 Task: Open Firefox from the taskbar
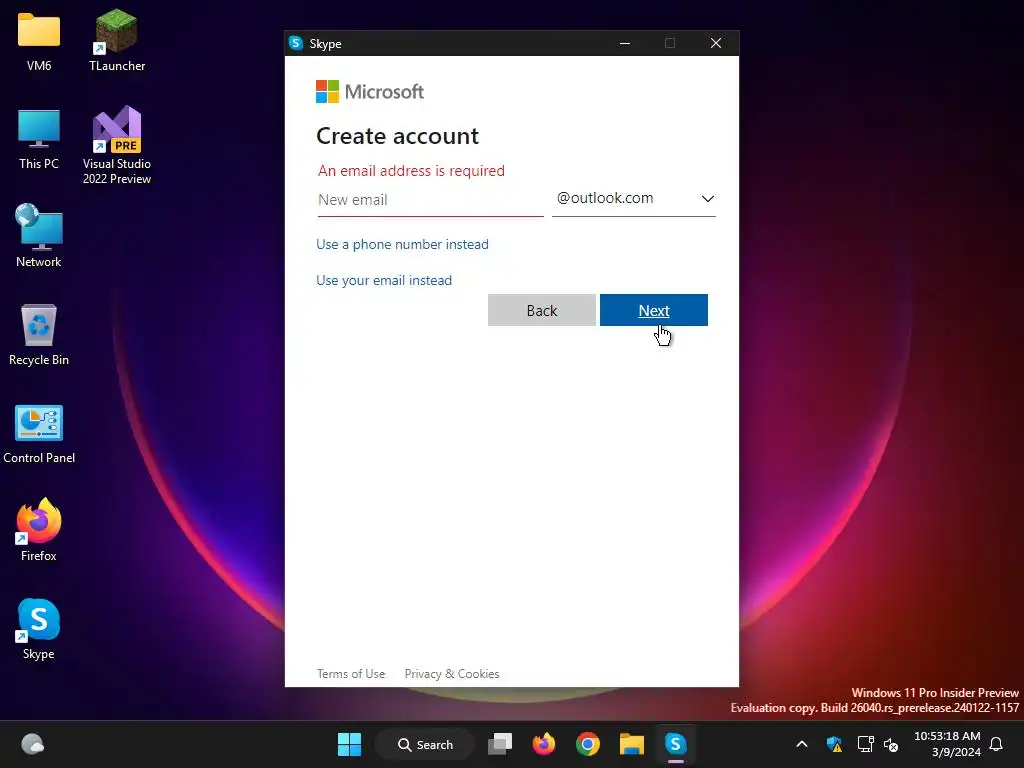click(543, 744)
